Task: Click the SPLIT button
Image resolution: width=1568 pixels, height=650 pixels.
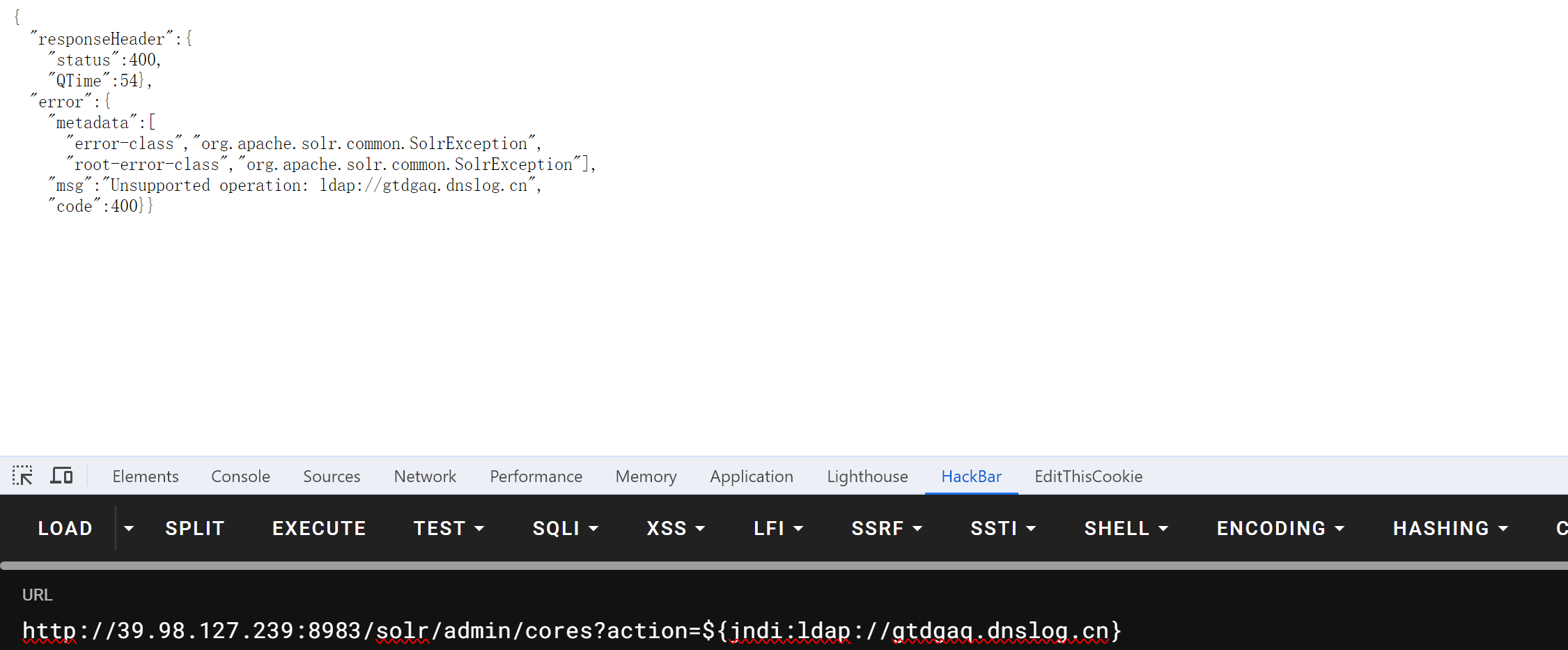Action: (194, 529)
